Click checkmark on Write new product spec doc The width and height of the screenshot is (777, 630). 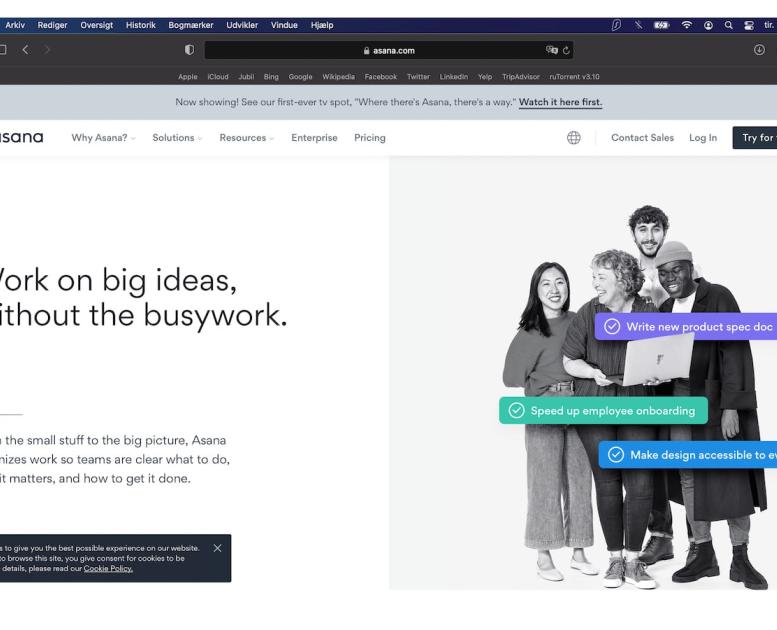(x=612, y=327)
